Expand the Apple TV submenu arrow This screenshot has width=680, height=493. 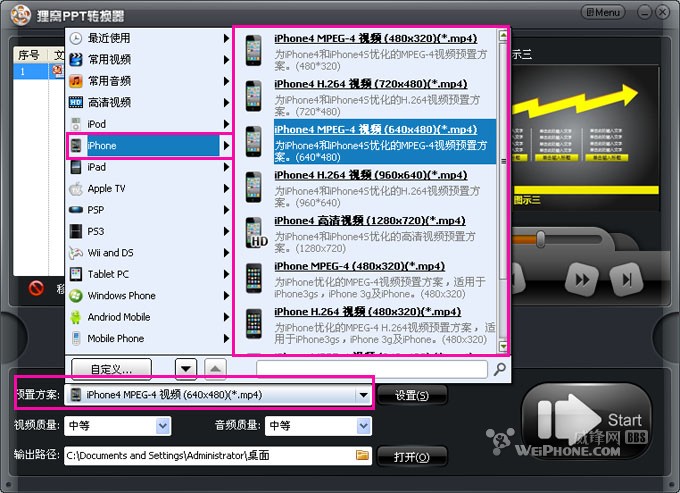click(x=226, y=189)
